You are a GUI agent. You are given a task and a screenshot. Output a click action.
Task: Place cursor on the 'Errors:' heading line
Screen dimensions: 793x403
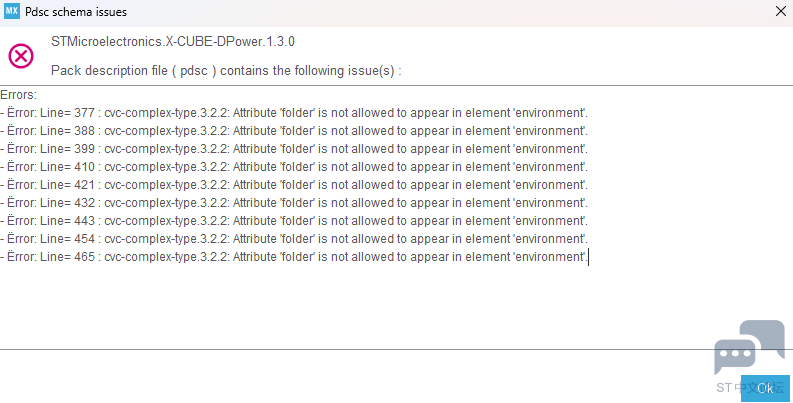[x=19, y=95]
